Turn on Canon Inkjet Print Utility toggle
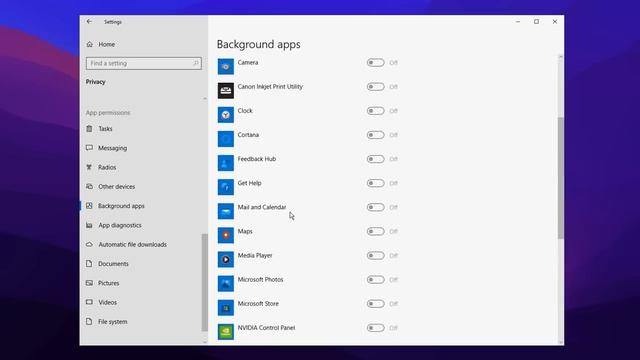This screenshot has height=360, width=640. 376,87
